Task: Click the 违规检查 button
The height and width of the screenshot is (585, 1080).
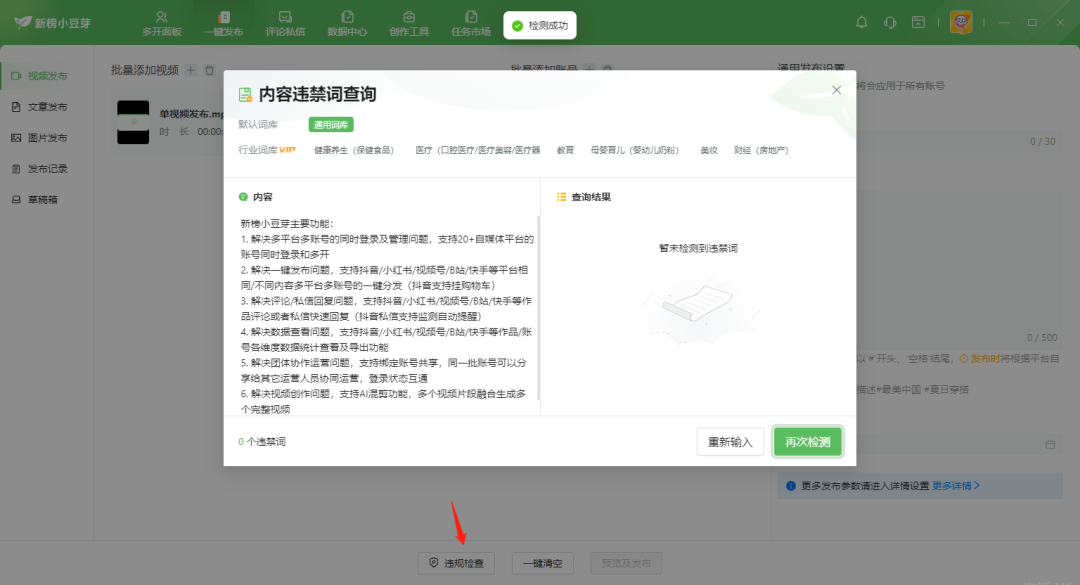Action: click(x=456, y=563)
